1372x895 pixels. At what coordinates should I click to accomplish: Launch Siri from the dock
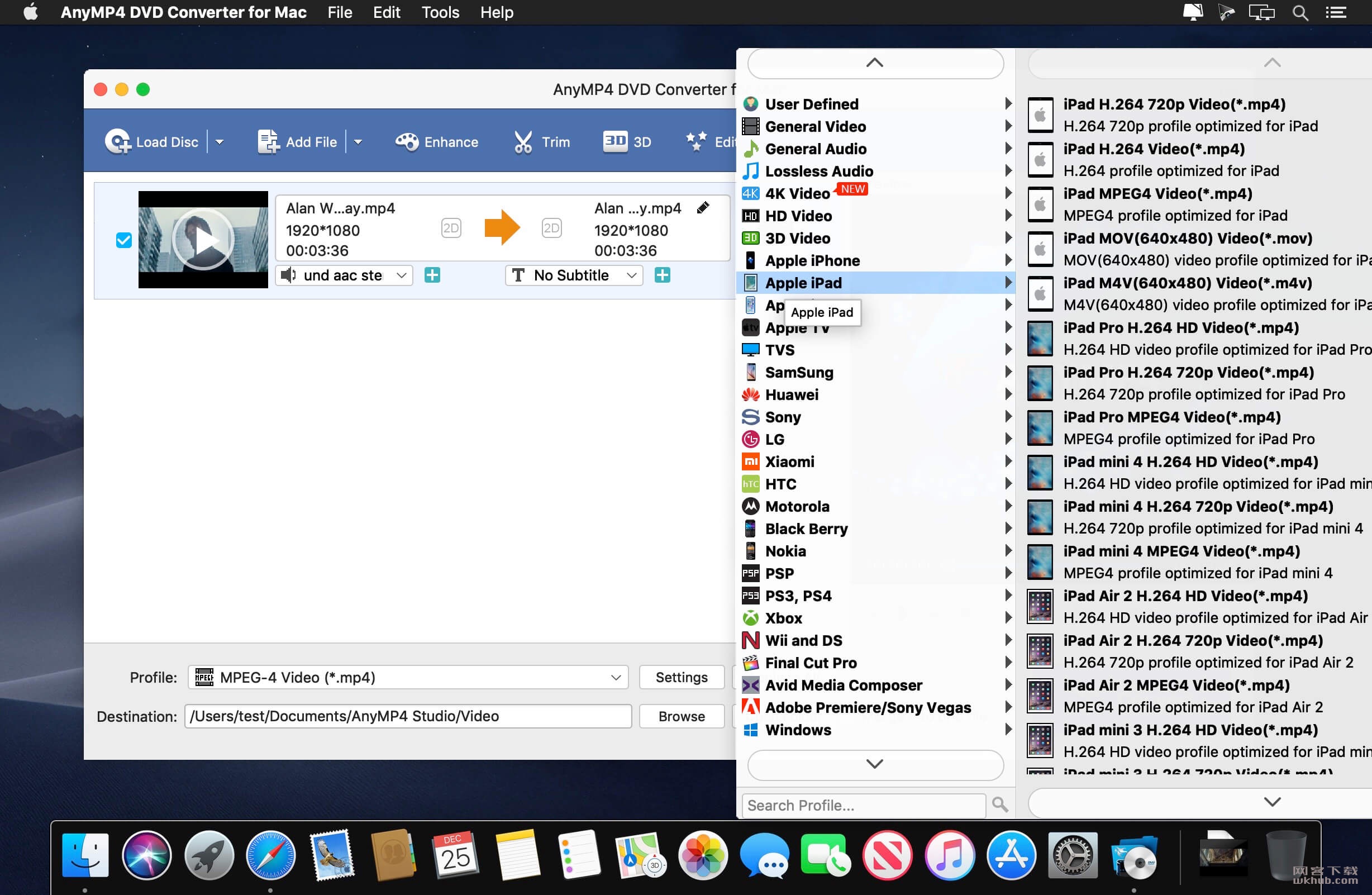(x=146, y=855)
